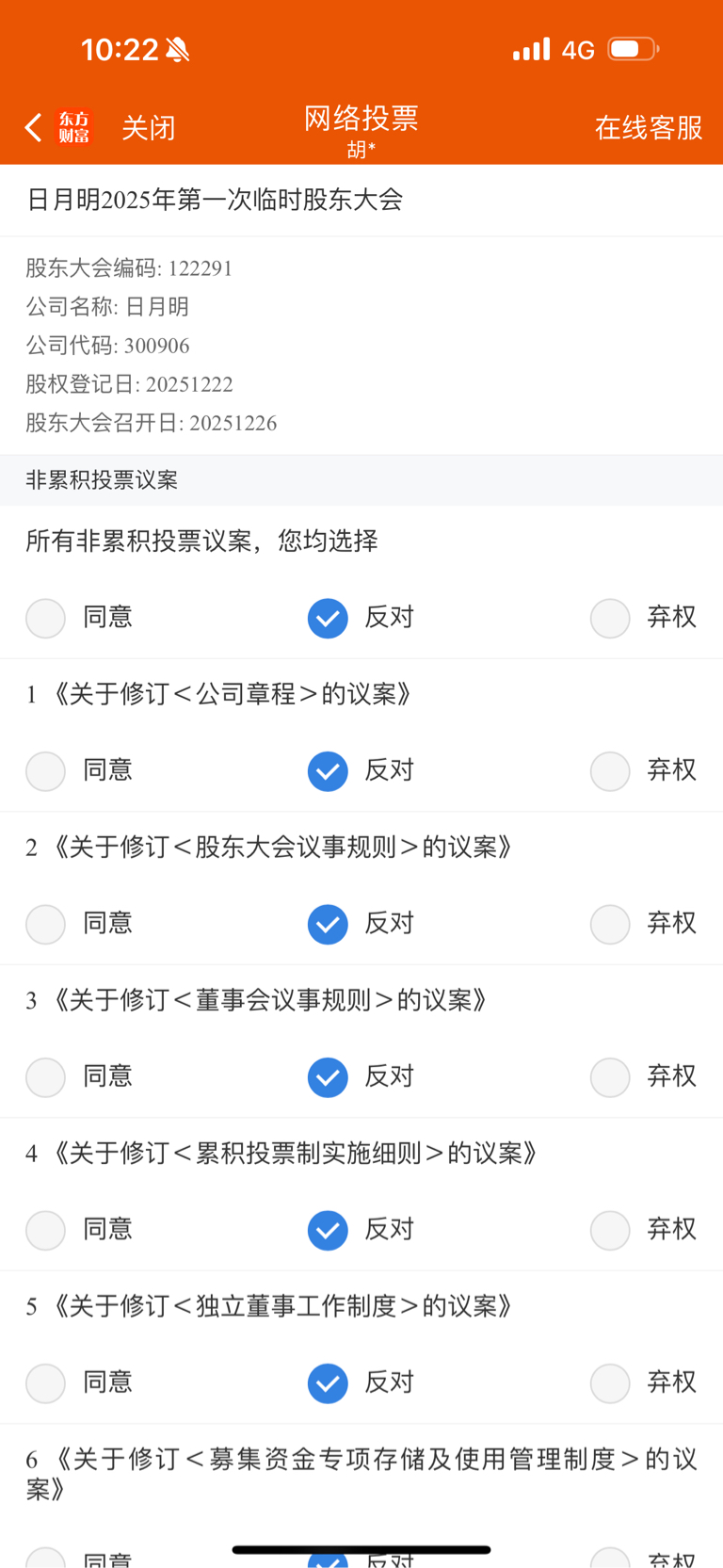Viewport: 723px width, 1568px height.
Task: Choose 弃权 for proposal 5 独立董事工作制度
Action: coord(610,1383)
